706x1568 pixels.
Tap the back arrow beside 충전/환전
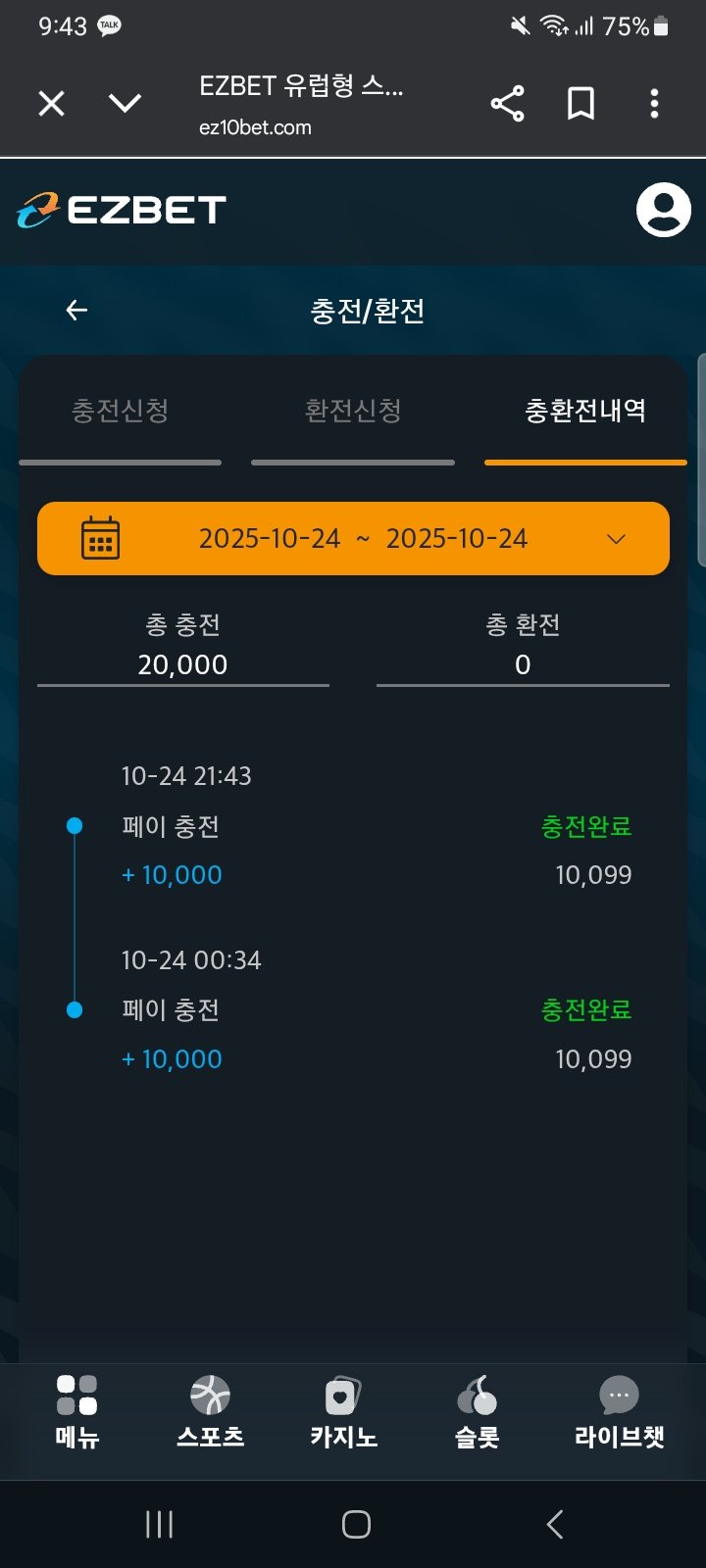tap(76, 311)
